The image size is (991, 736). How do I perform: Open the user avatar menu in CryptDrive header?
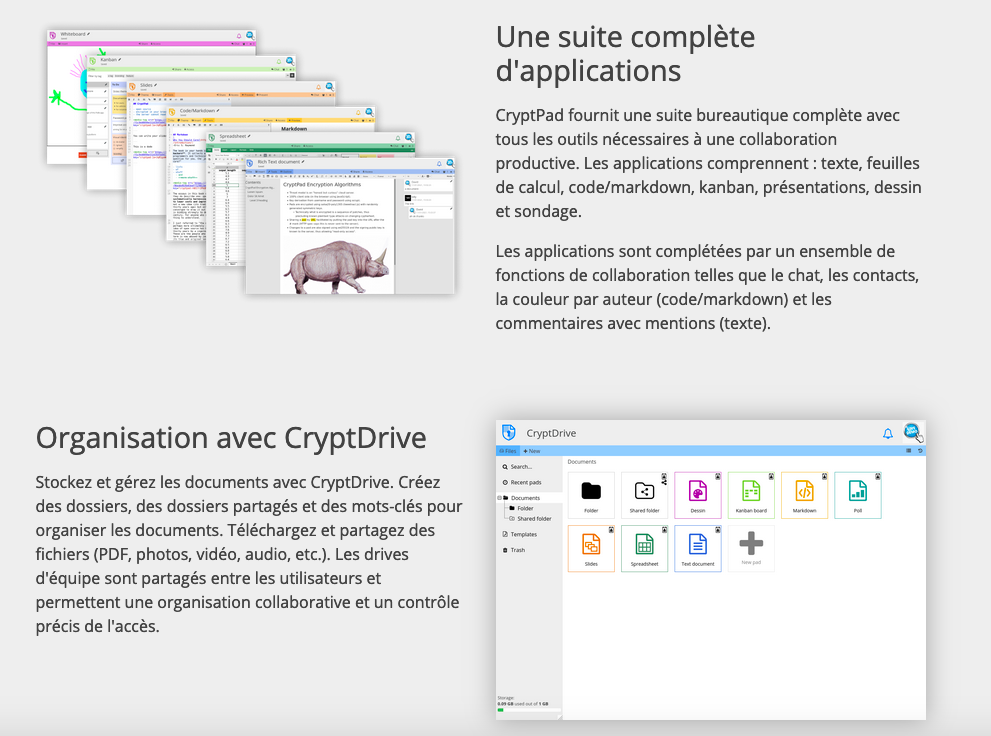coord(911,432)
